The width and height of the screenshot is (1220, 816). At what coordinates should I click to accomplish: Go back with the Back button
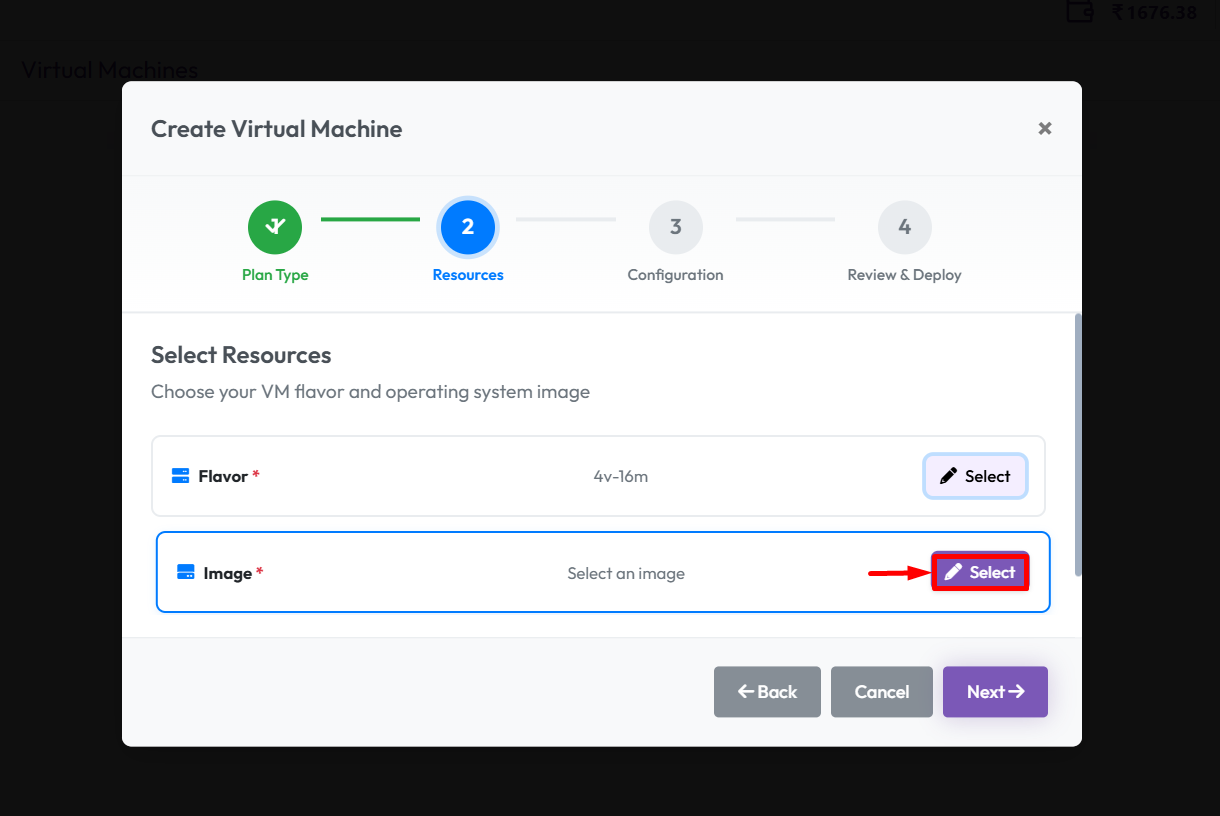pos(767,692)
